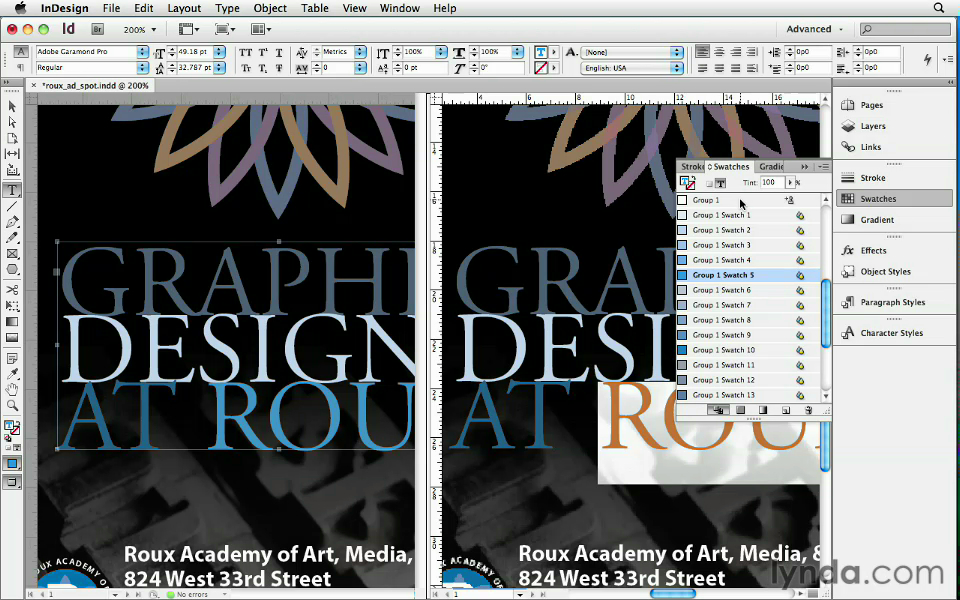Select the Polygon shape tool

pos(12,269)
